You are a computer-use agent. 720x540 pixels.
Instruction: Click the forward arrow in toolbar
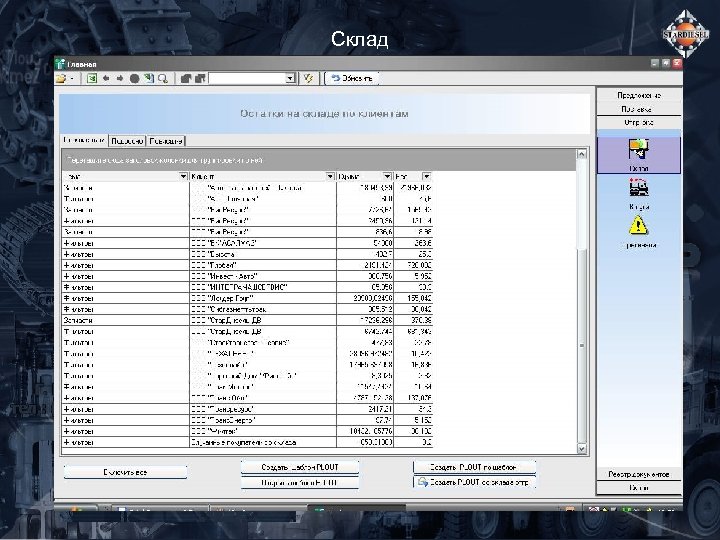[121, 77]
